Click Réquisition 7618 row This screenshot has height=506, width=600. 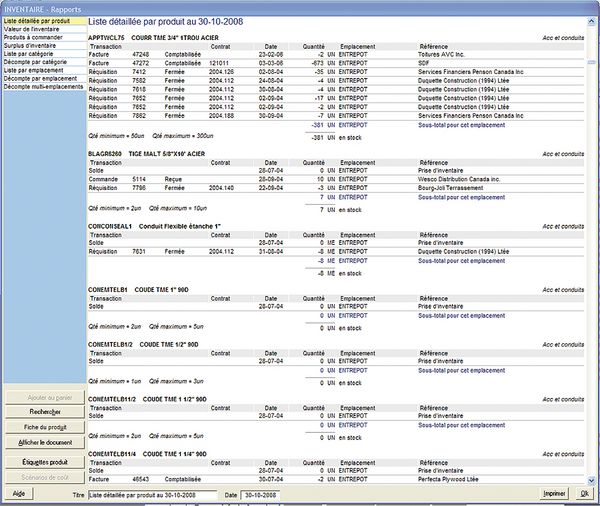(336, 90)
